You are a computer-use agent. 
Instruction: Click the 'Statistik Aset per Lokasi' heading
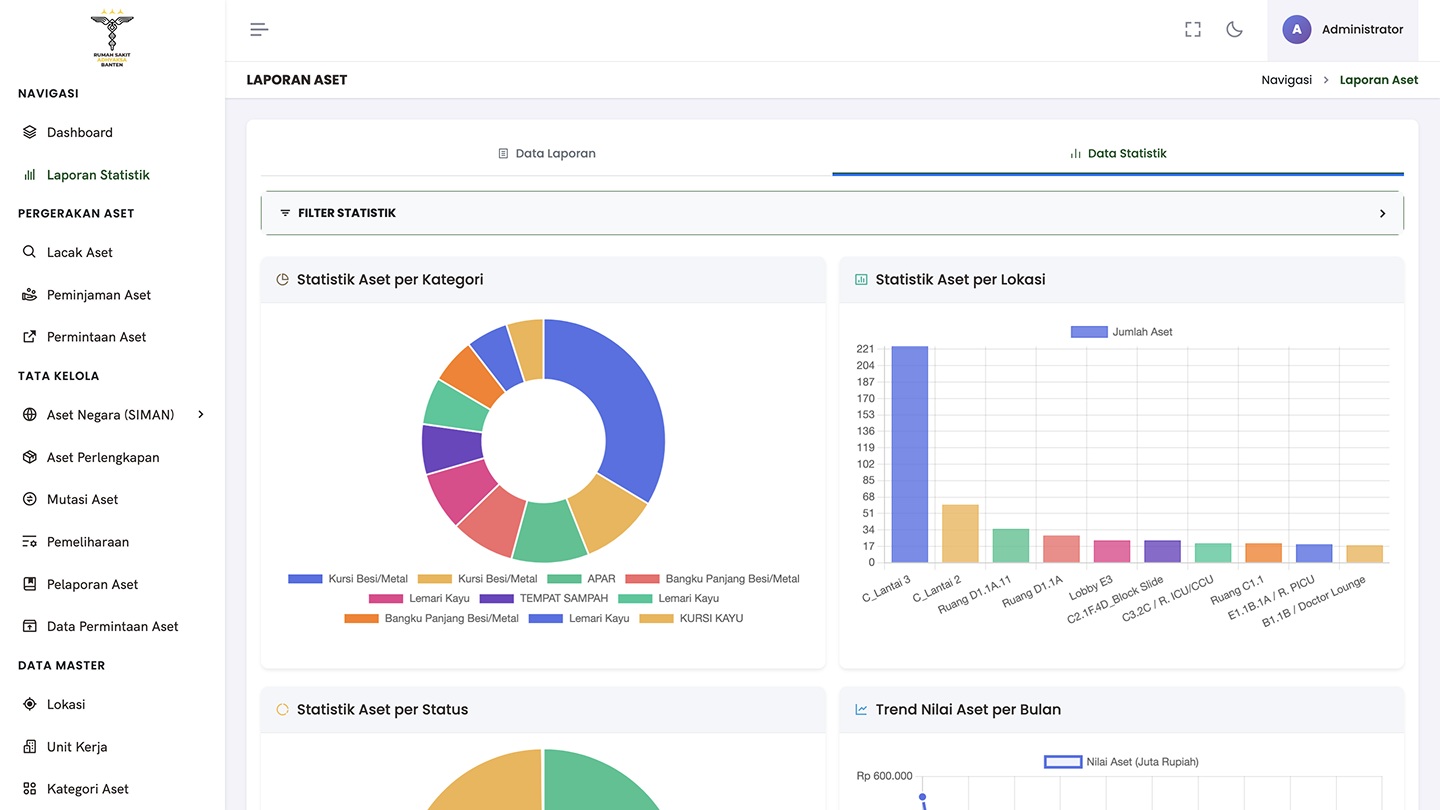(960, 280)
